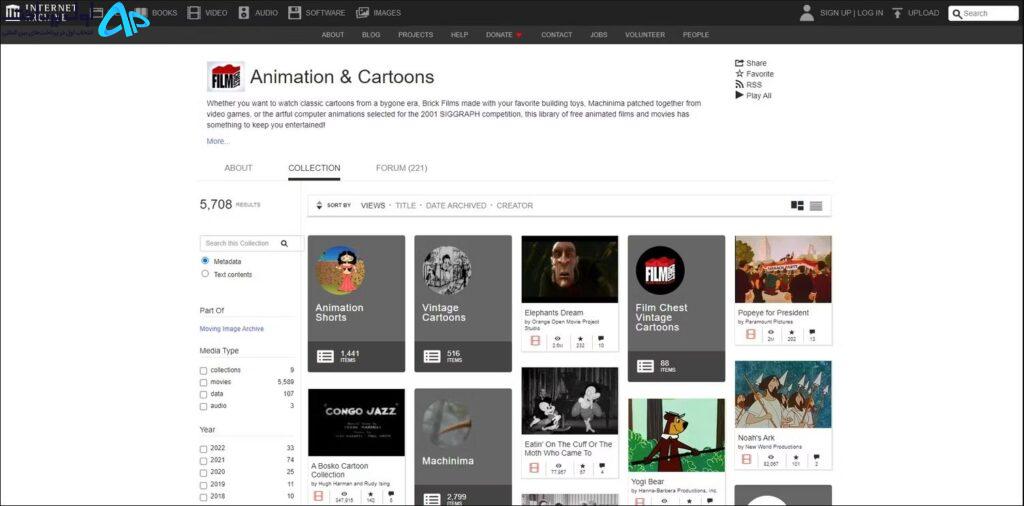Open the Blog nav item
Viewport: 1024px width, 506px height.
pyautogui.click(x=371, y=35)
